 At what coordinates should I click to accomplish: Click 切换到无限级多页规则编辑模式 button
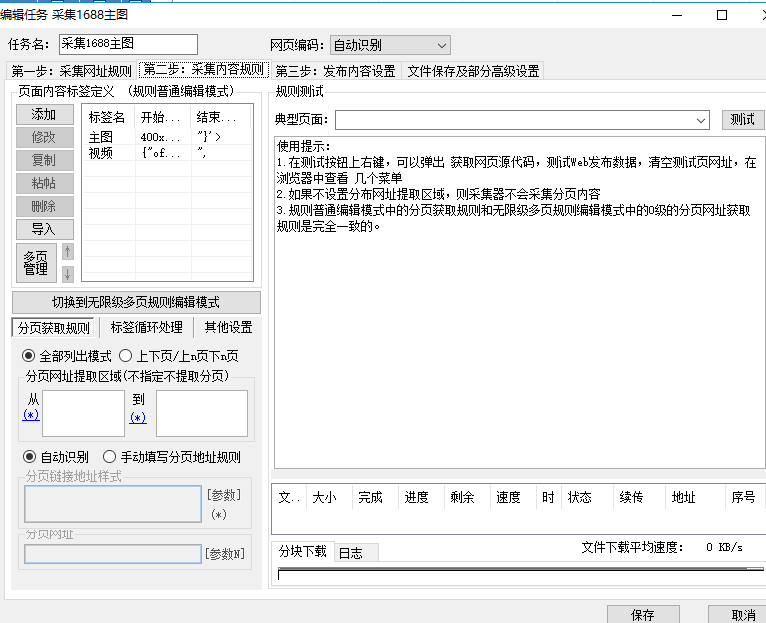click(x=136, y=302)
